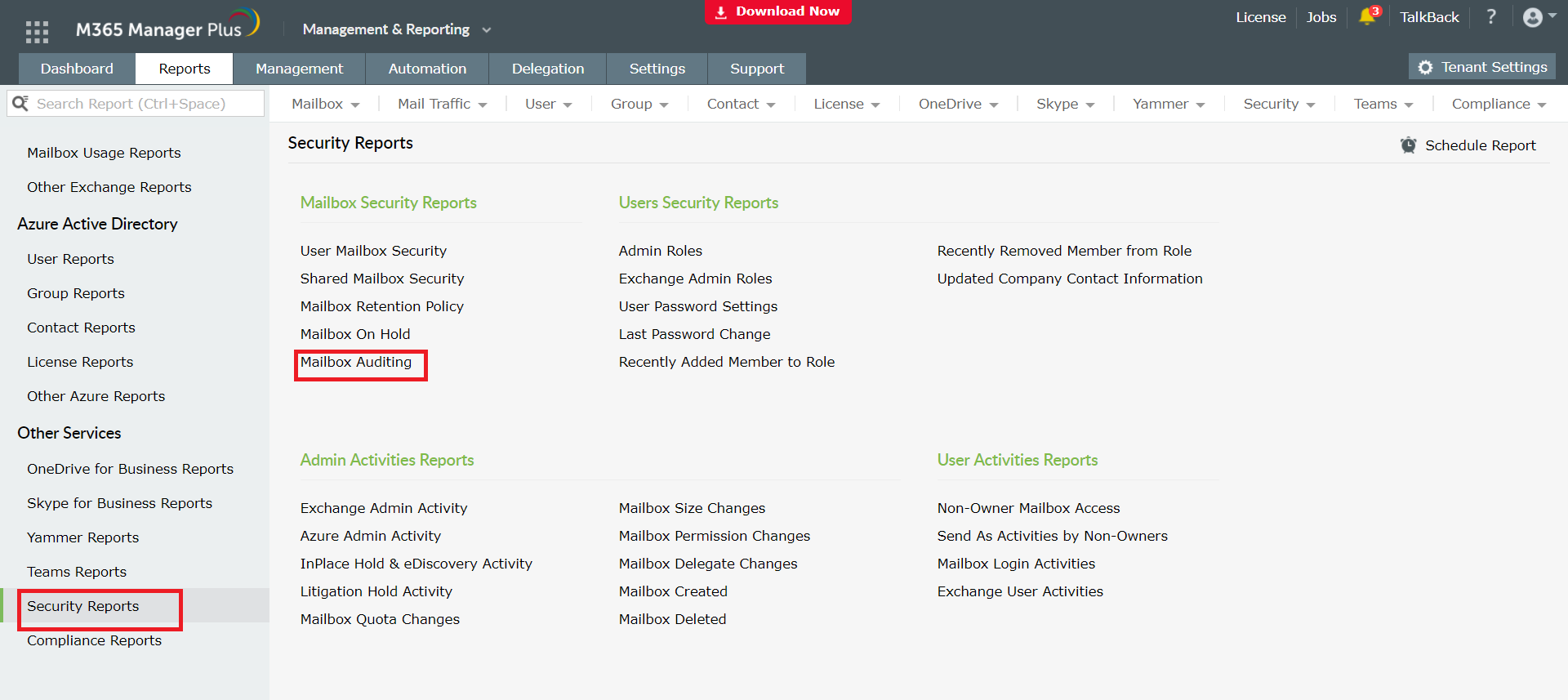Open the Jobs link
Screen dimensions: 1568x700
pos(1321,17)
